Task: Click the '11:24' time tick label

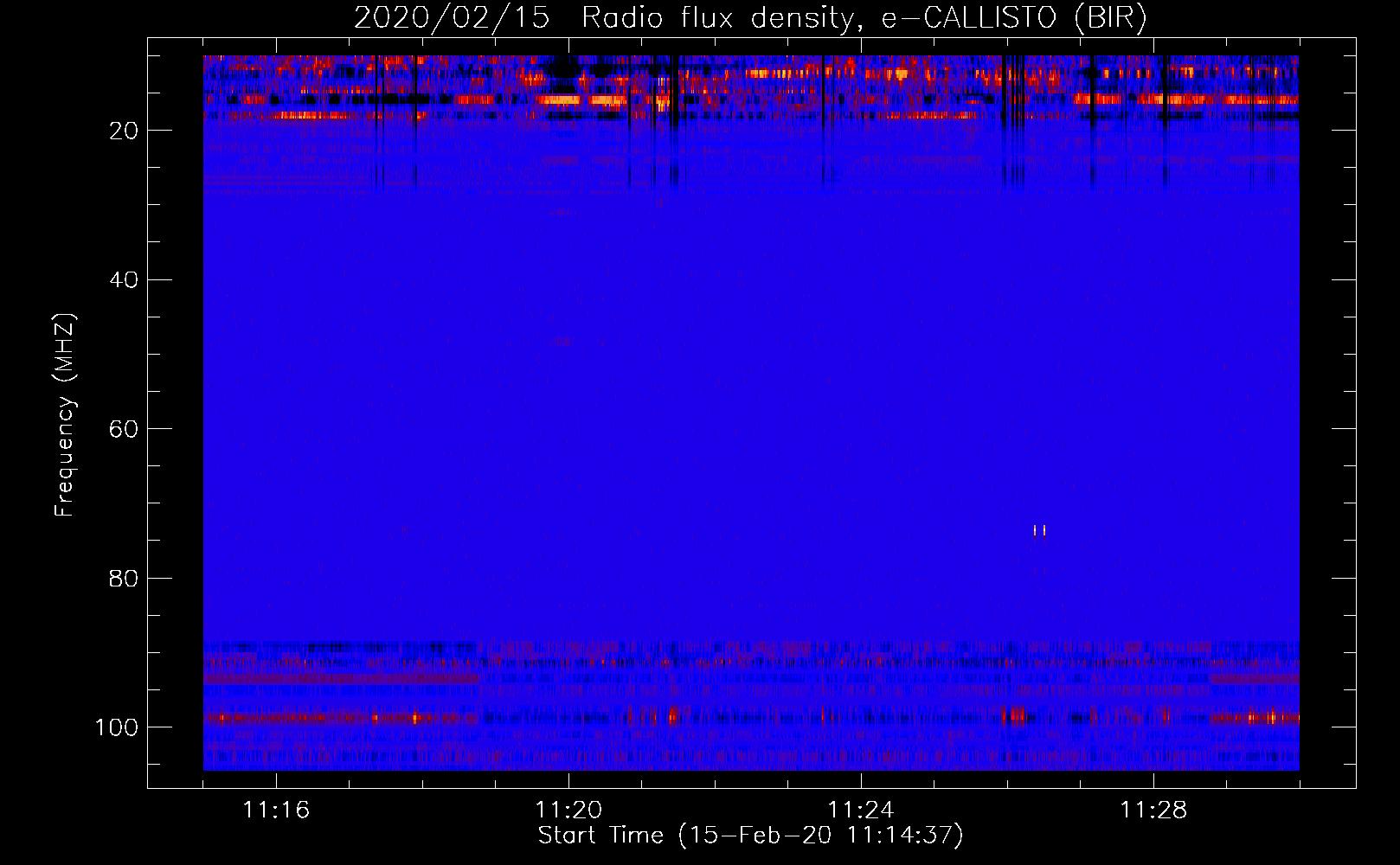Action: 861,811
